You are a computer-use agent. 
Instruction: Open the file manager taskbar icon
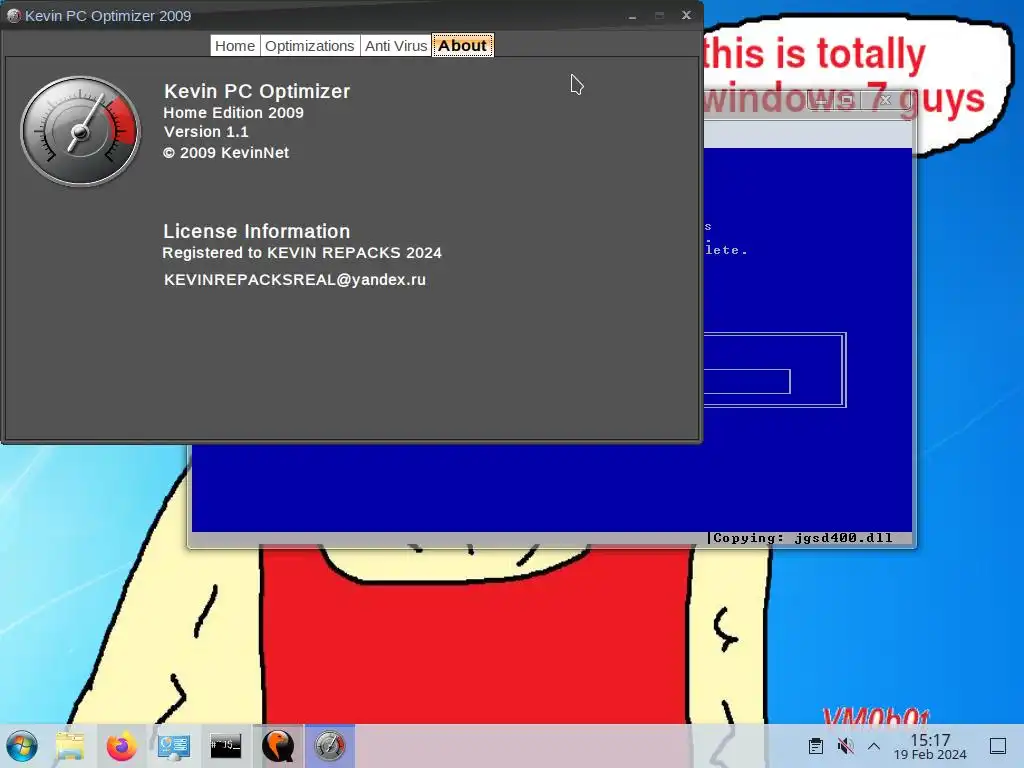click(x=70, y=746)
